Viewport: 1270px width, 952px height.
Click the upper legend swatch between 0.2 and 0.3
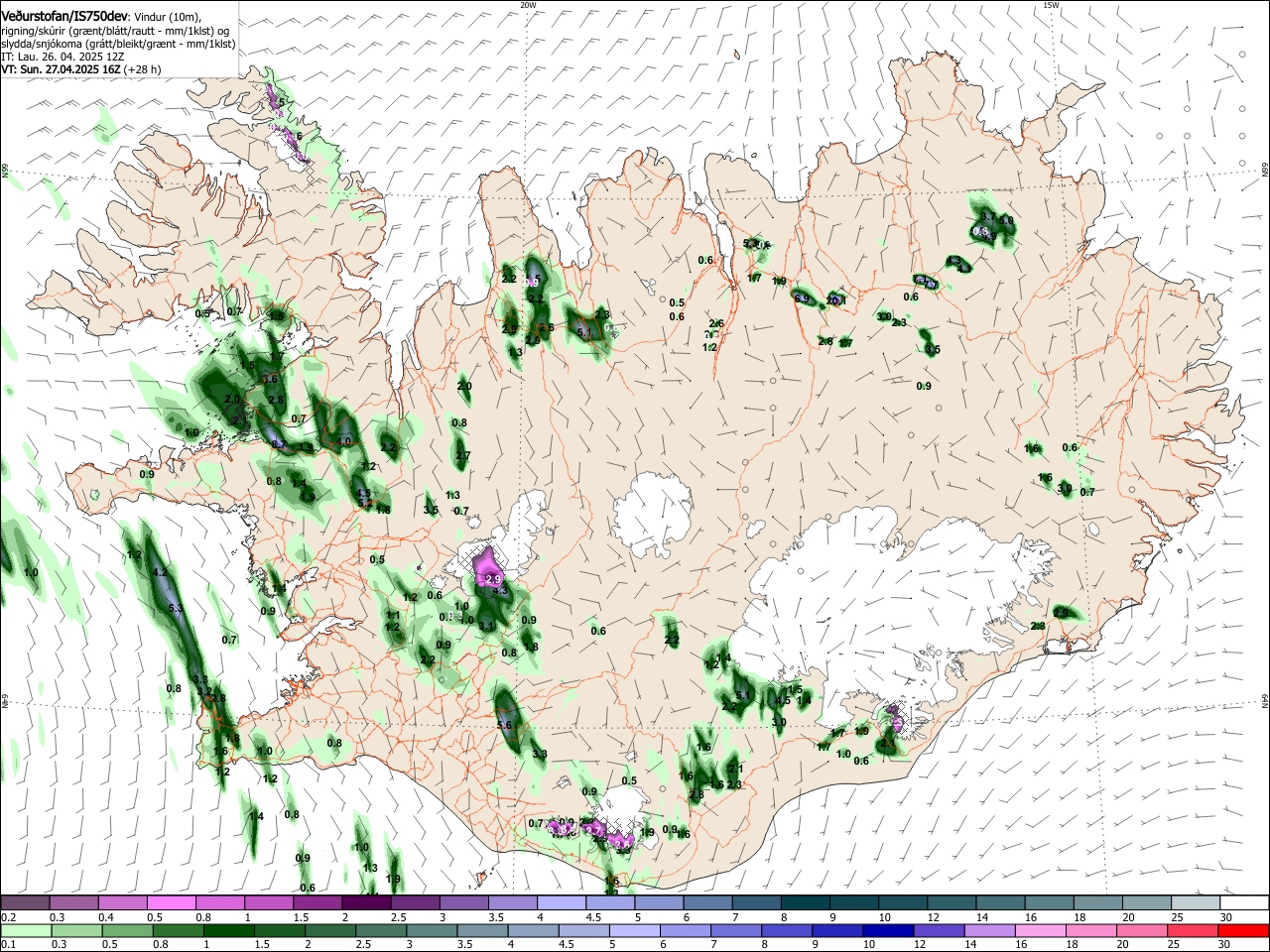(x=25, y=902)
